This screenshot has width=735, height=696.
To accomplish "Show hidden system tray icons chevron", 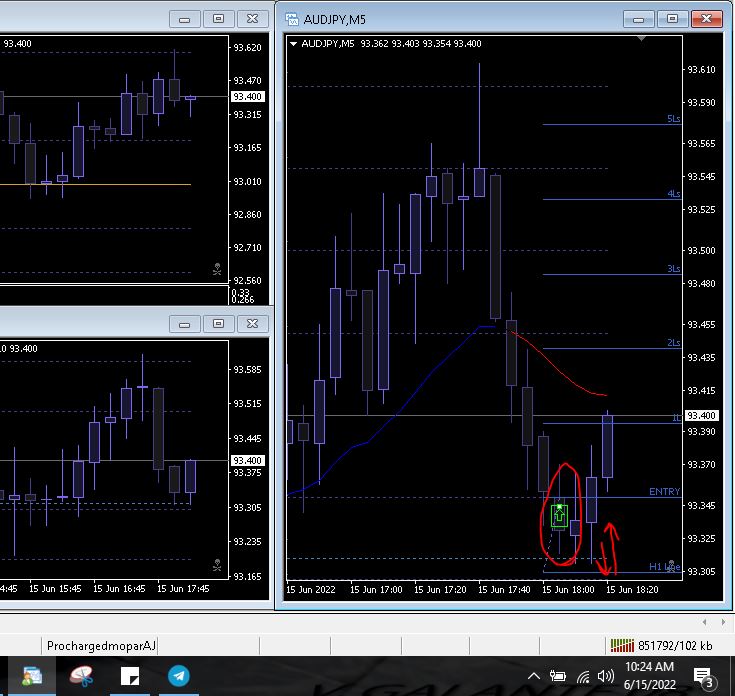I will click(535, 676).
